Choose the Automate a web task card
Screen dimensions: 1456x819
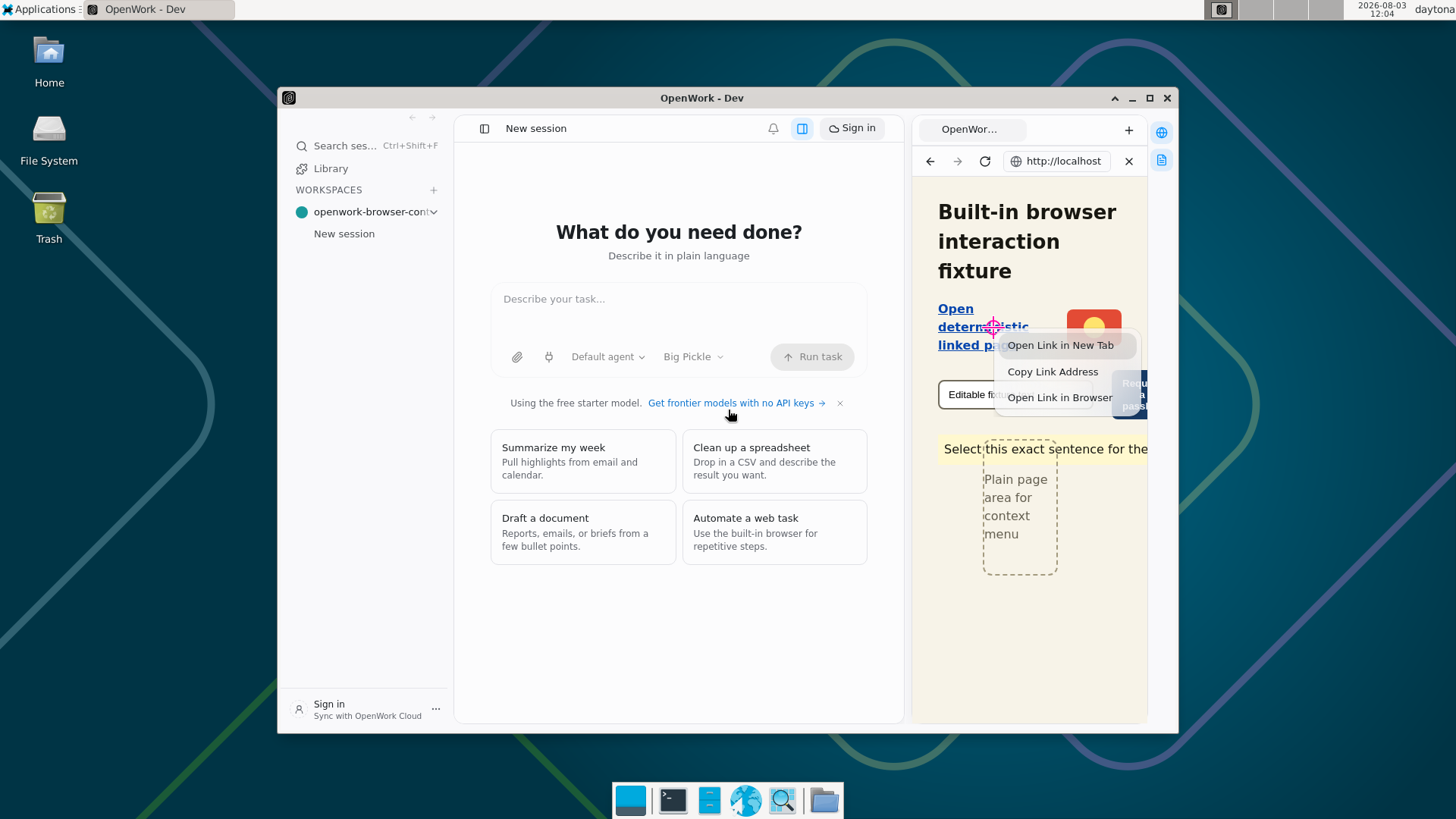coord(774,532)
